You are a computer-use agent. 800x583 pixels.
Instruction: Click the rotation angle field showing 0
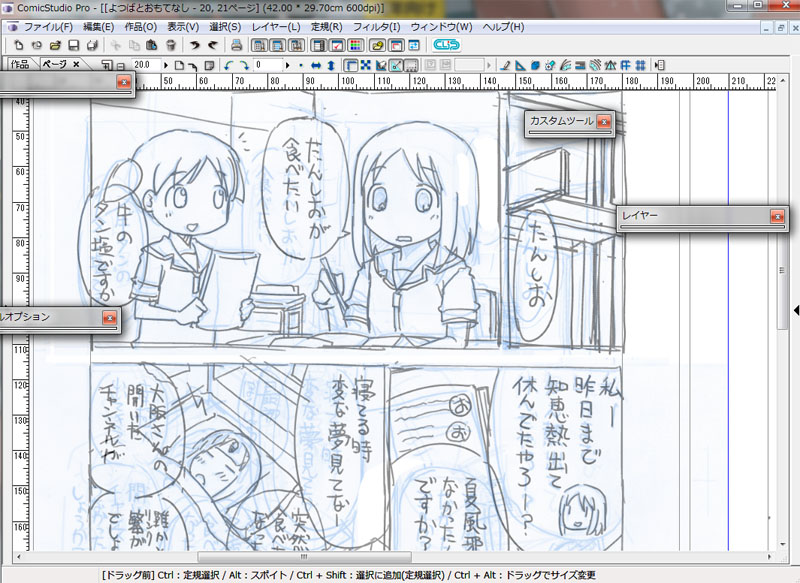pyautogui.click(x=268, y=65)
